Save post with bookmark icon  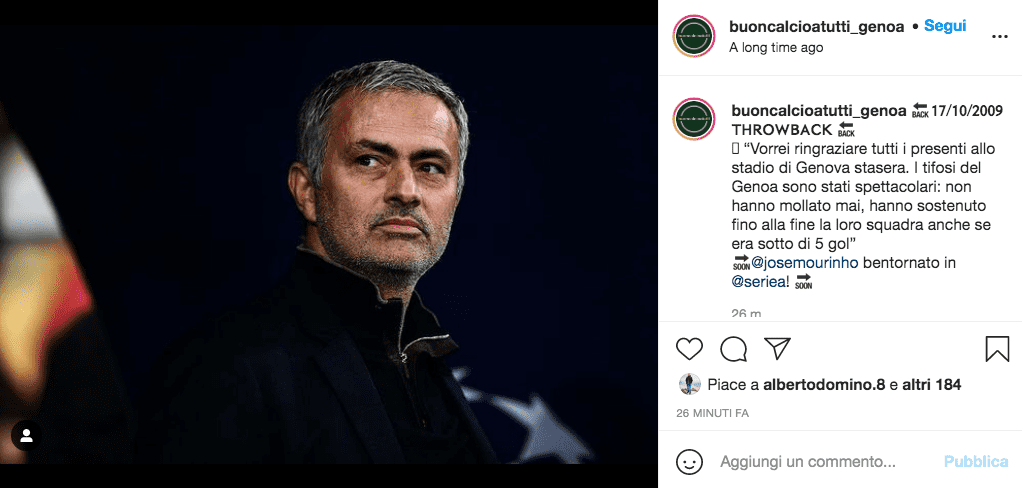tap(997, 348)
